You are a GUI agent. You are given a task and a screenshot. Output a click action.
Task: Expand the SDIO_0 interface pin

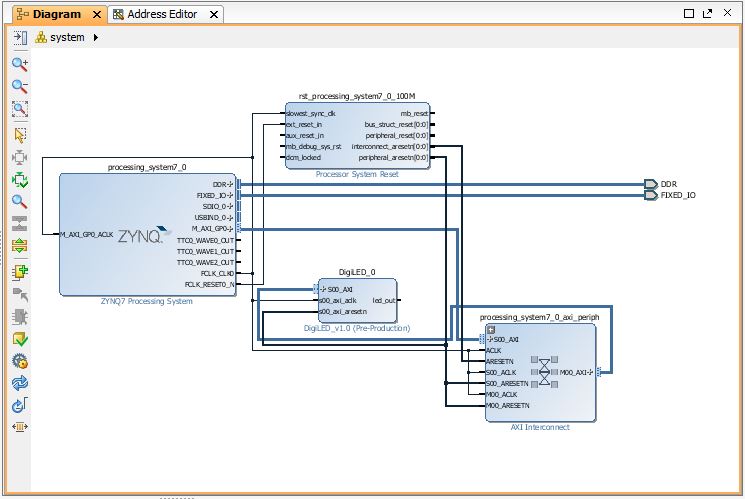230,206
